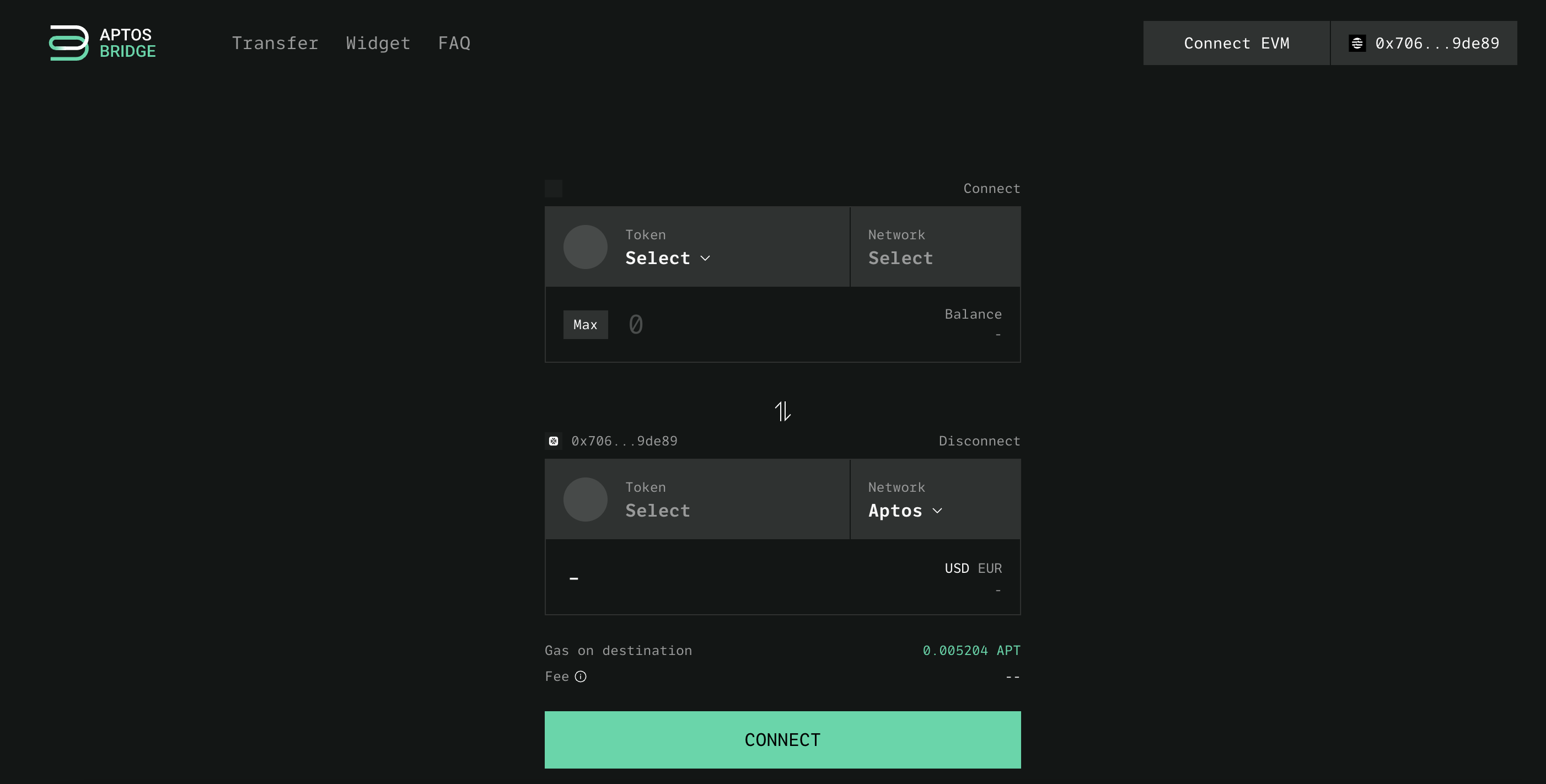Screen dimensions: 1546x784
Task: Click the Fee info tooltip icon
Action: tap(580, 676)
